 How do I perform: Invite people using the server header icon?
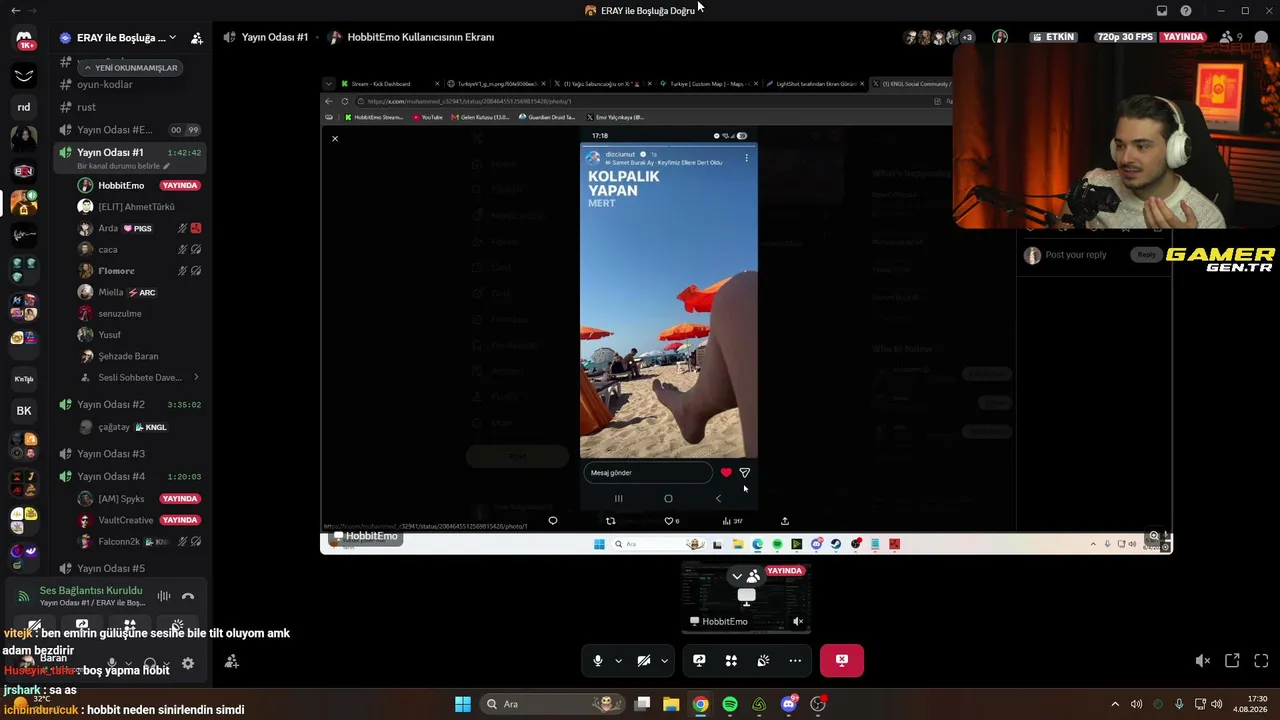point(197,38)
